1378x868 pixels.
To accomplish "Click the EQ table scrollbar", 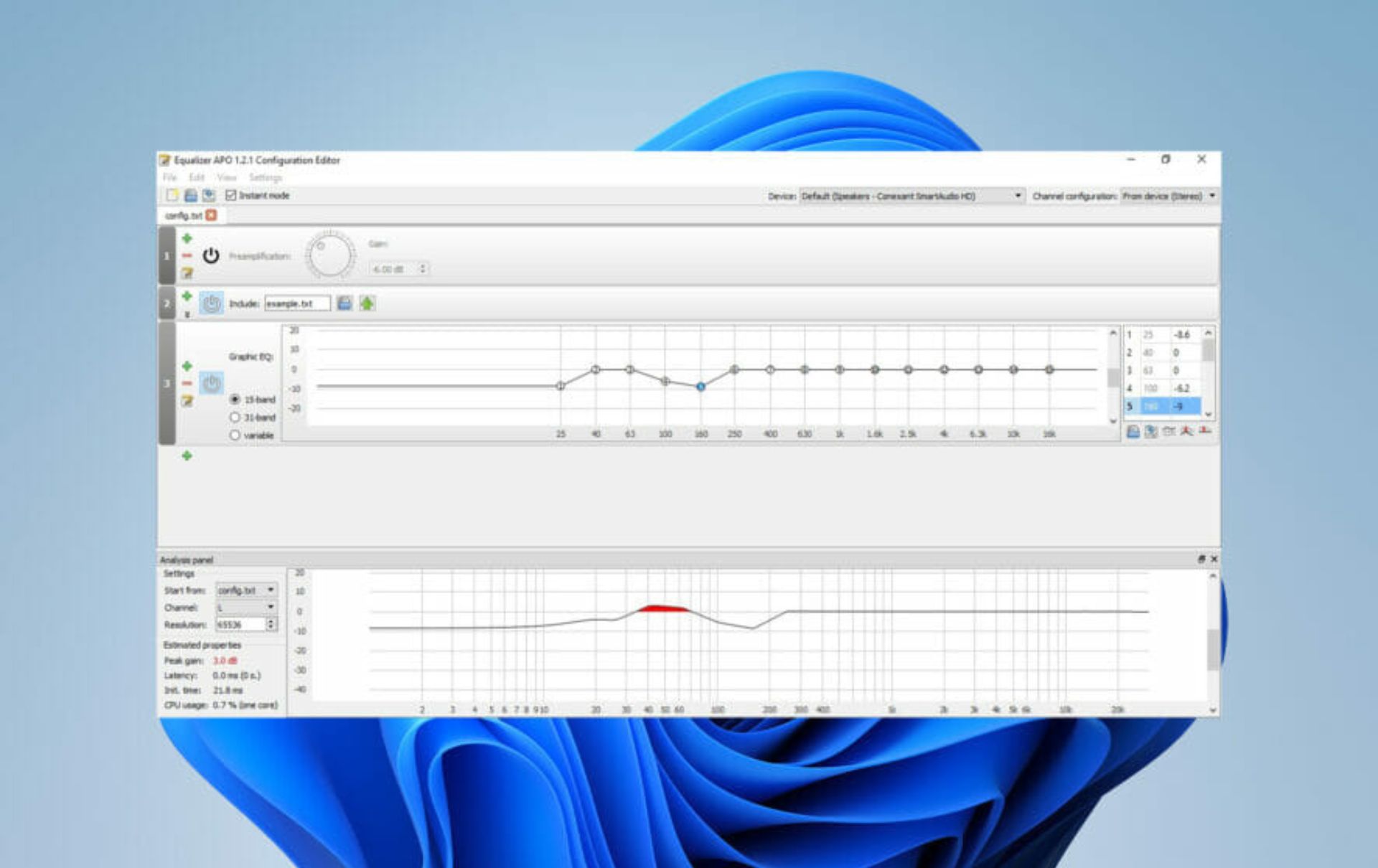I will [x=1209, y=373].
